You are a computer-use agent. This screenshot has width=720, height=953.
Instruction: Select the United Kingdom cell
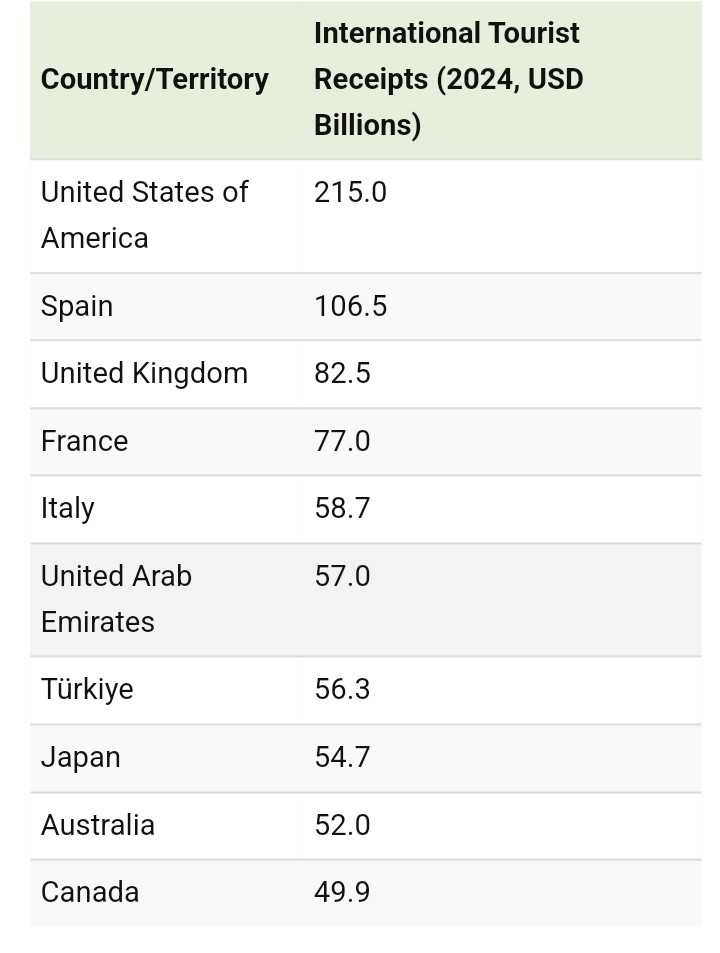click(144, 373)
